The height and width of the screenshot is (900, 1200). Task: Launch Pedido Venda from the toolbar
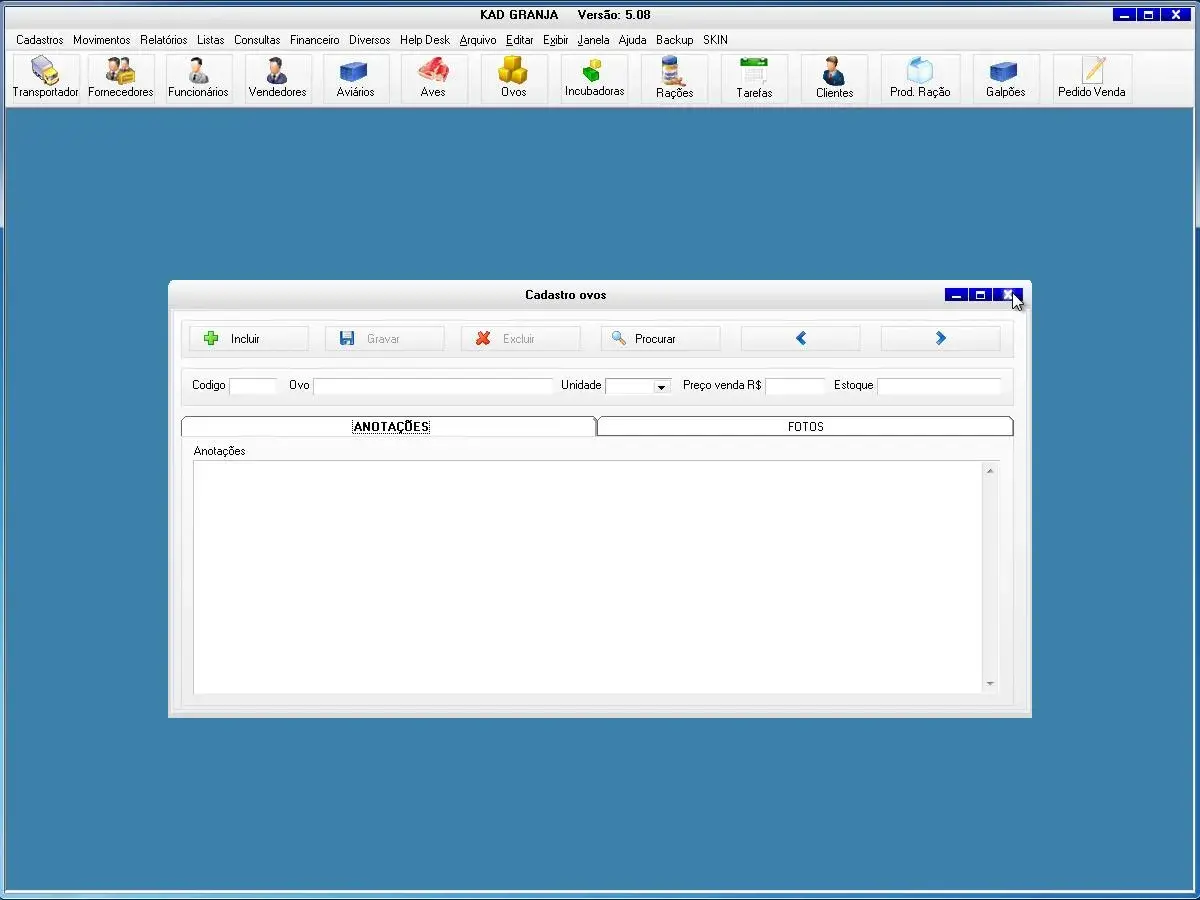coord(1092,78)
